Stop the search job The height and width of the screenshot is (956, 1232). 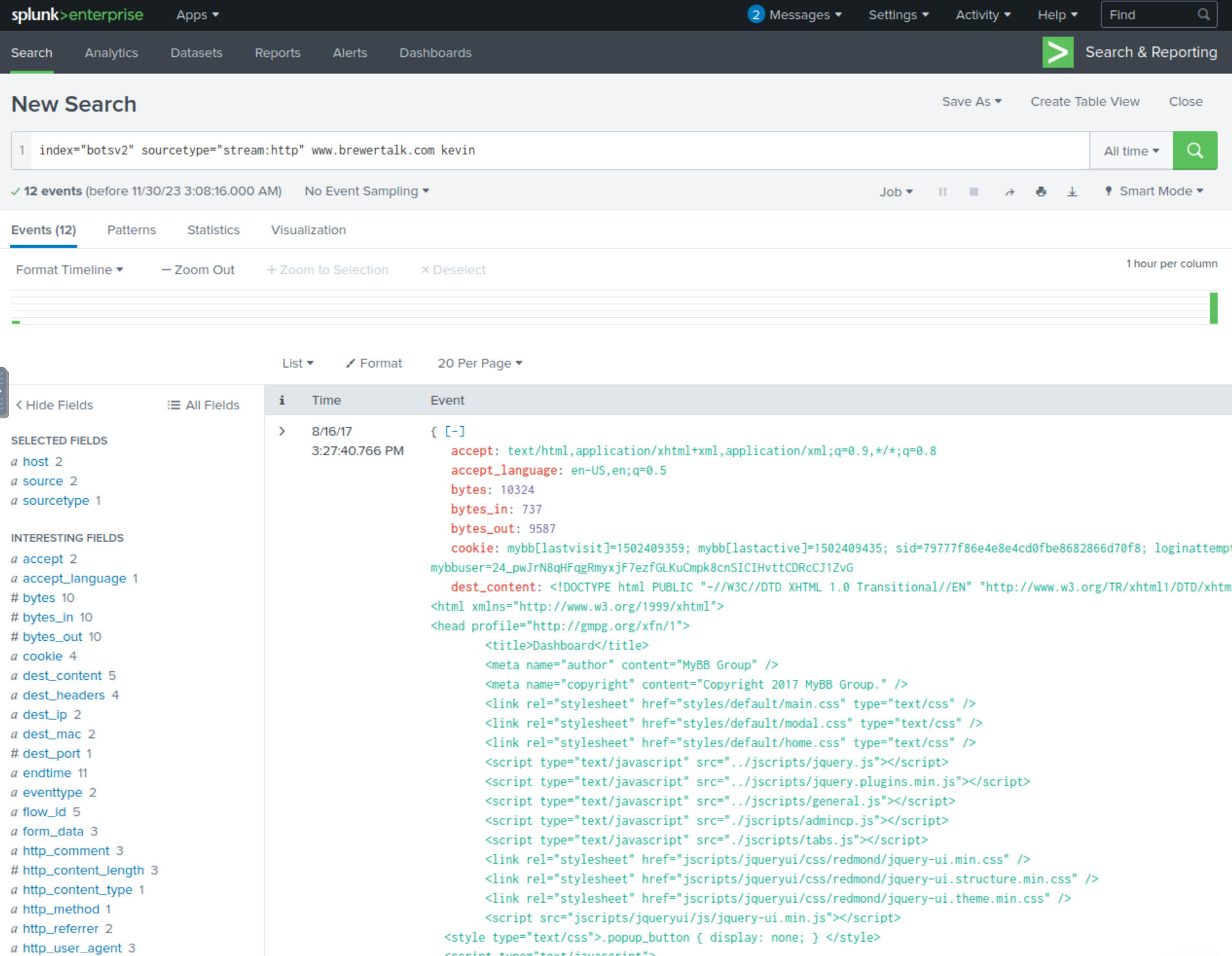click(974, 191)
